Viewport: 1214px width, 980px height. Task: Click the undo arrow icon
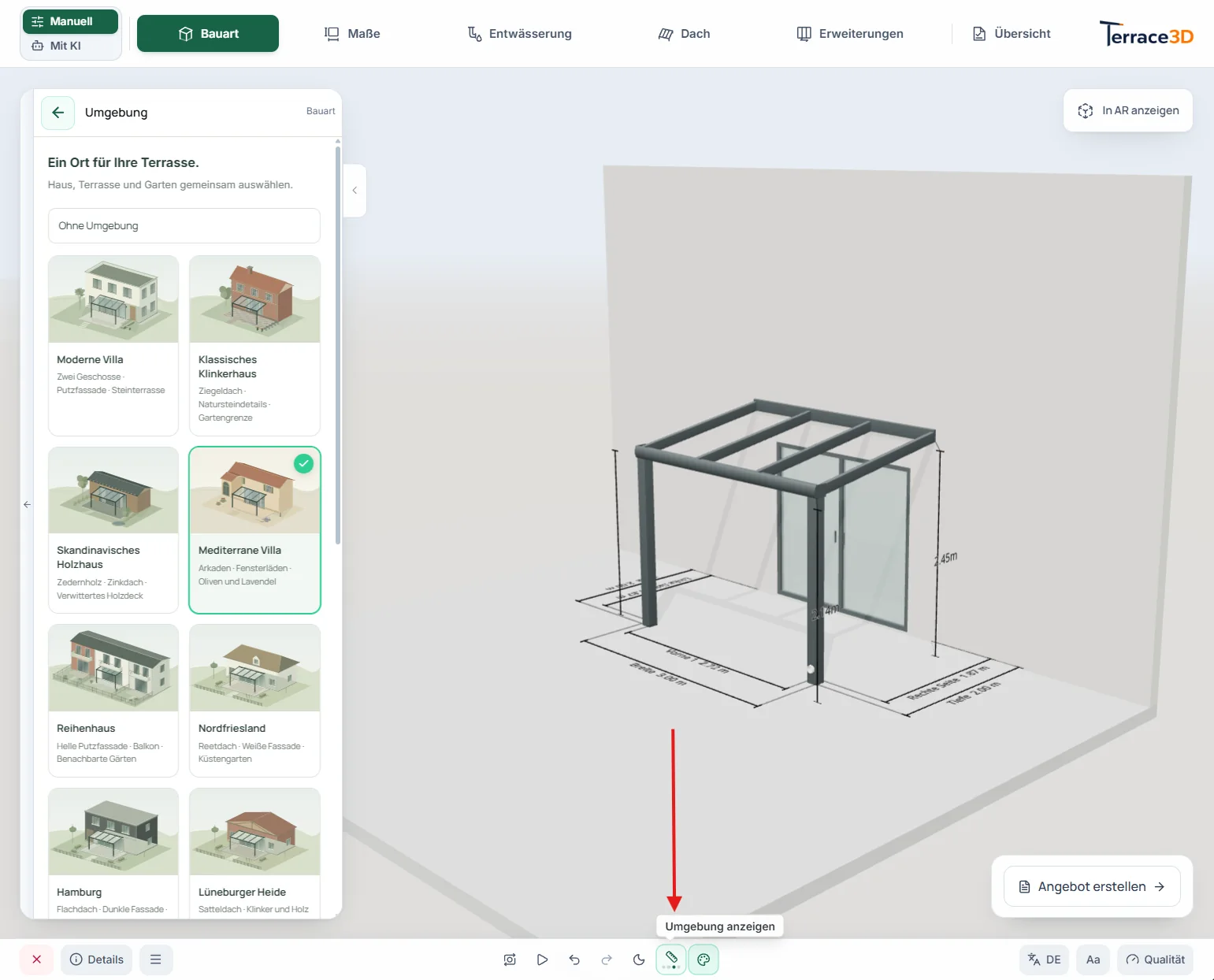[x=574, y=960]
